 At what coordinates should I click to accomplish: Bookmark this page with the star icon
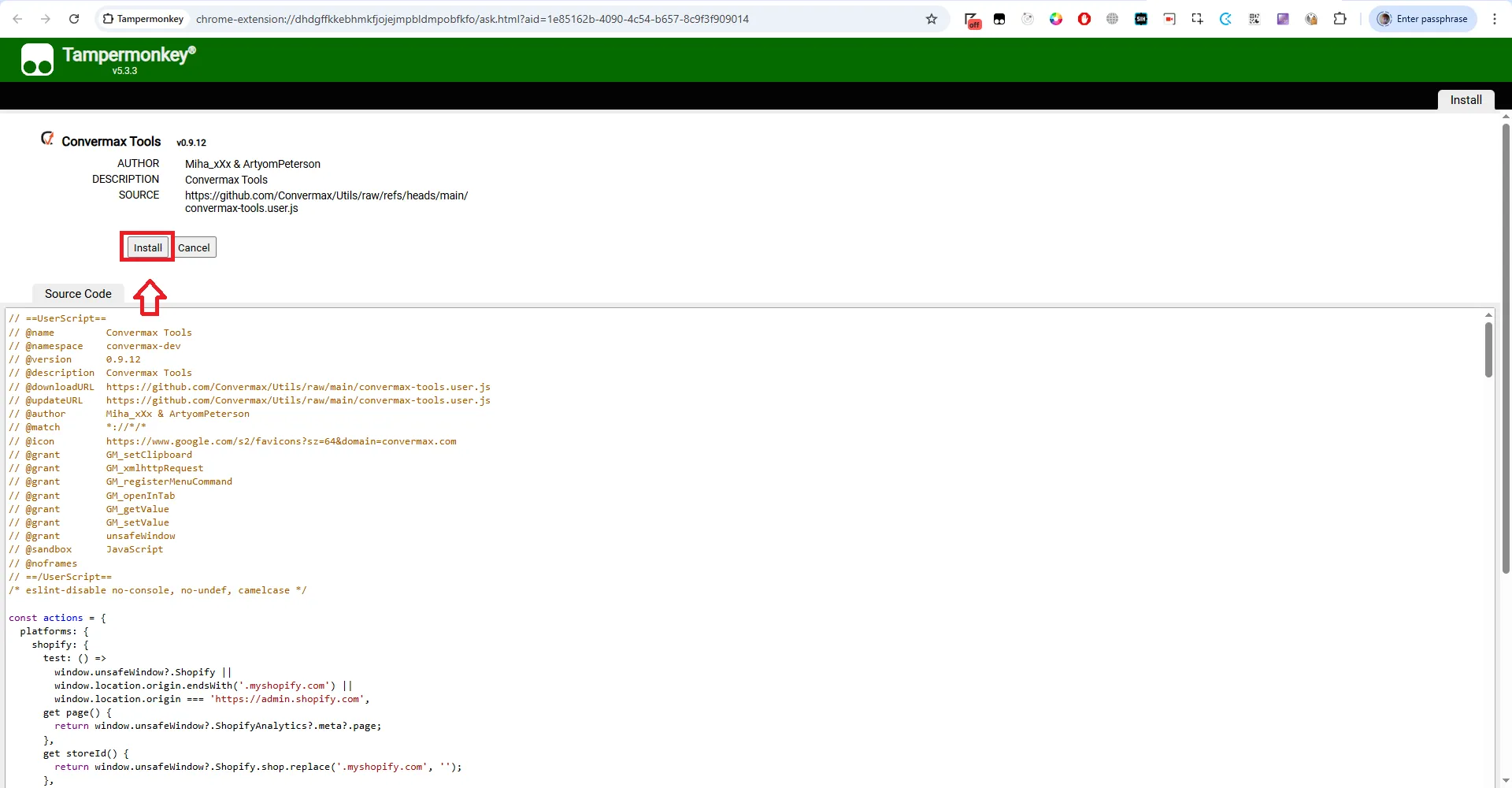pyautogui.click(x=932, y=19)
